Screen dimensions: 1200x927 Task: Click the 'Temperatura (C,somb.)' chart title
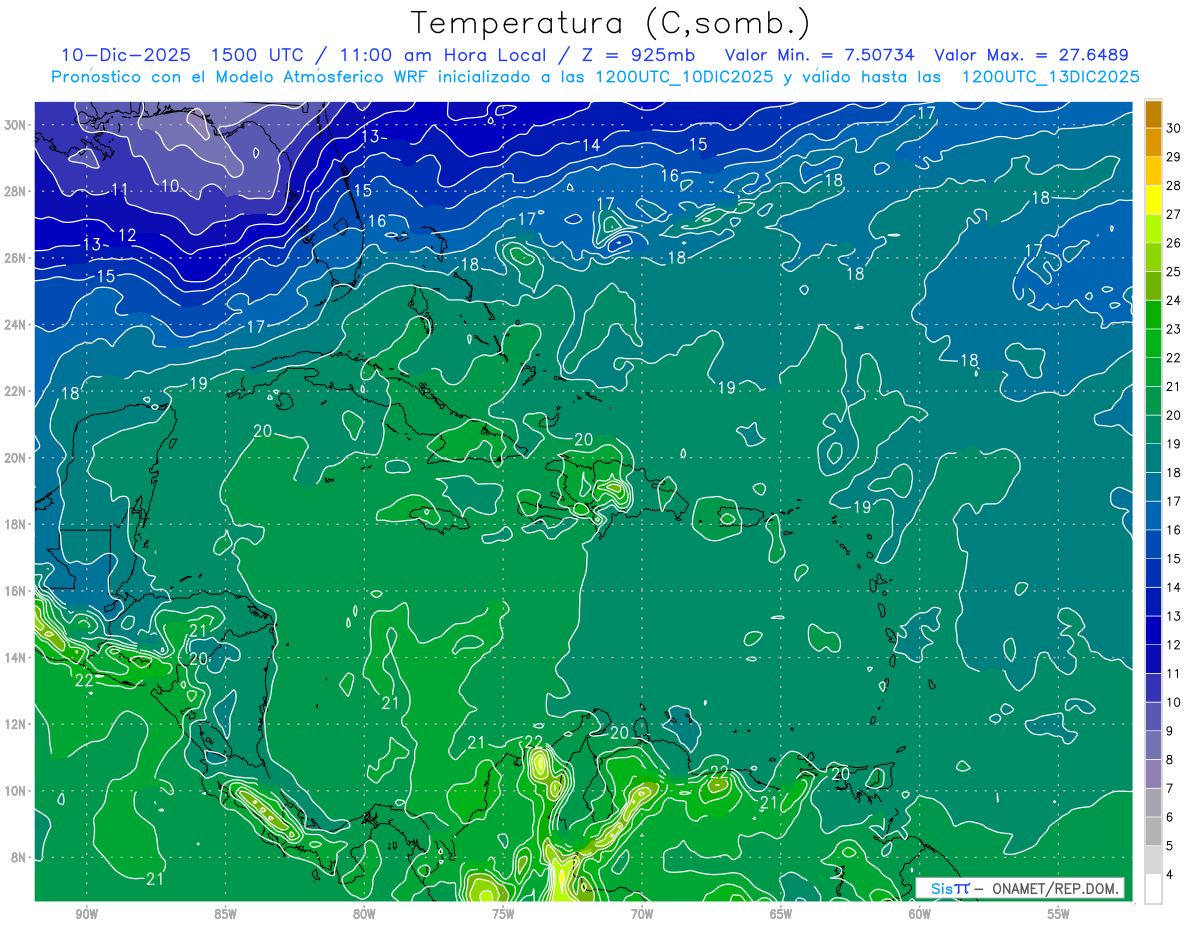(x=612, y=23)
